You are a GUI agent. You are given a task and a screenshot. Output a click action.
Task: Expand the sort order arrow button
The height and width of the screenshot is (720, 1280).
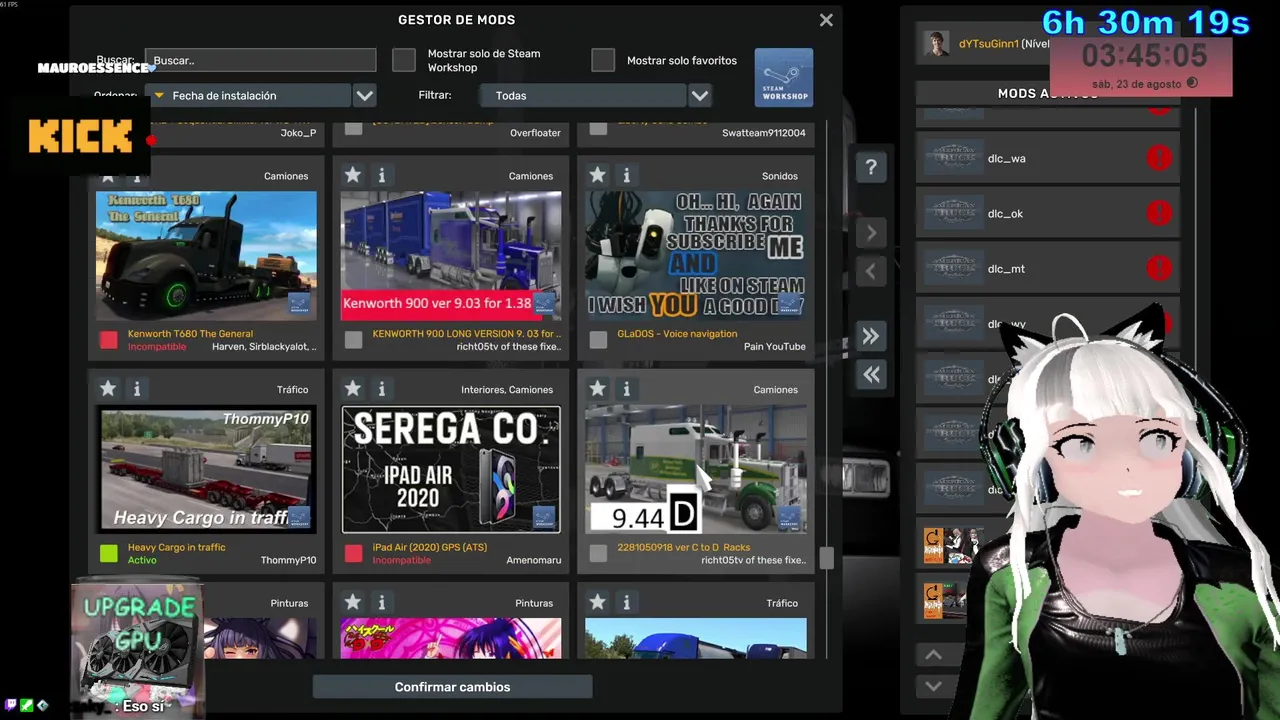[365, 95]
